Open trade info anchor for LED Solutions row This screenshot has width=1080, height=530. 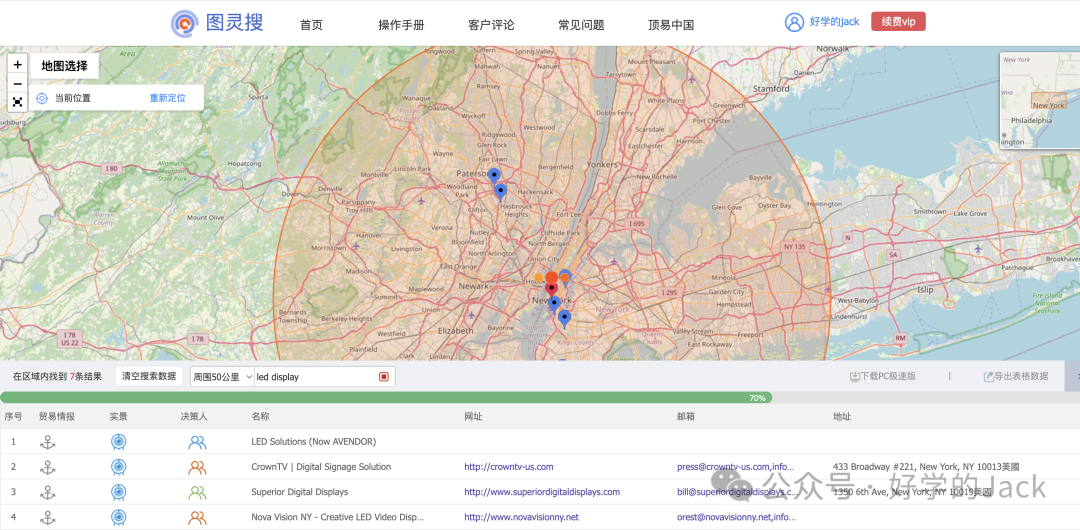click(48, 442)
